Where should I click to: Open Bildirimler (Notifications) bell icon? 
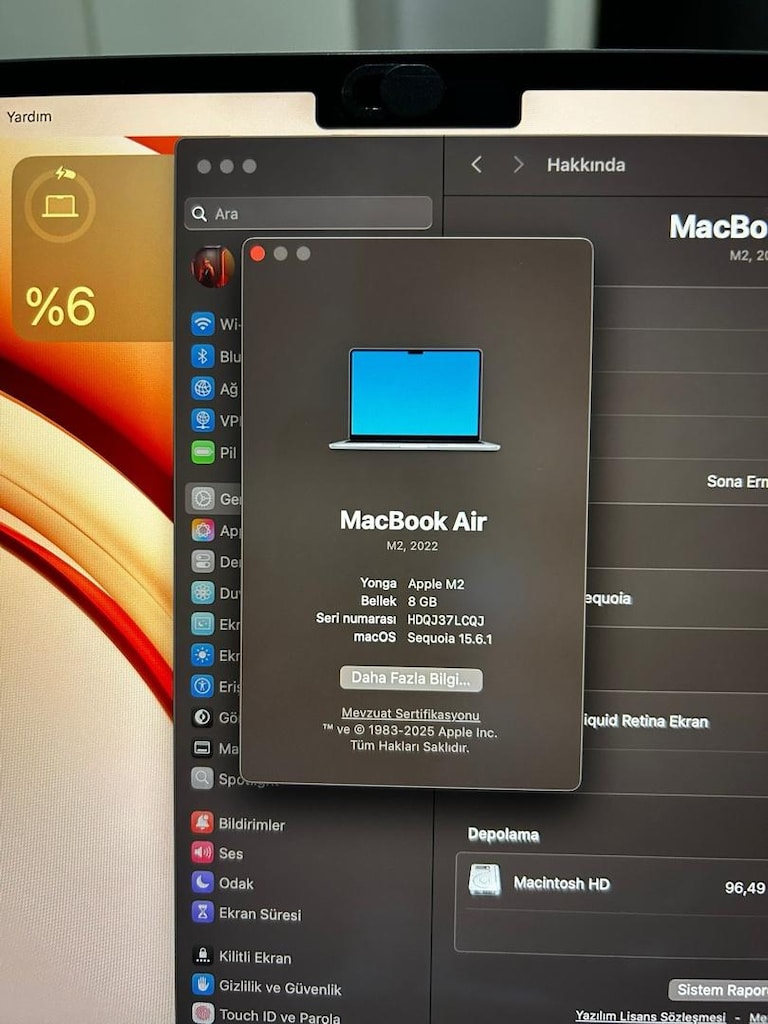coord(202,823)
